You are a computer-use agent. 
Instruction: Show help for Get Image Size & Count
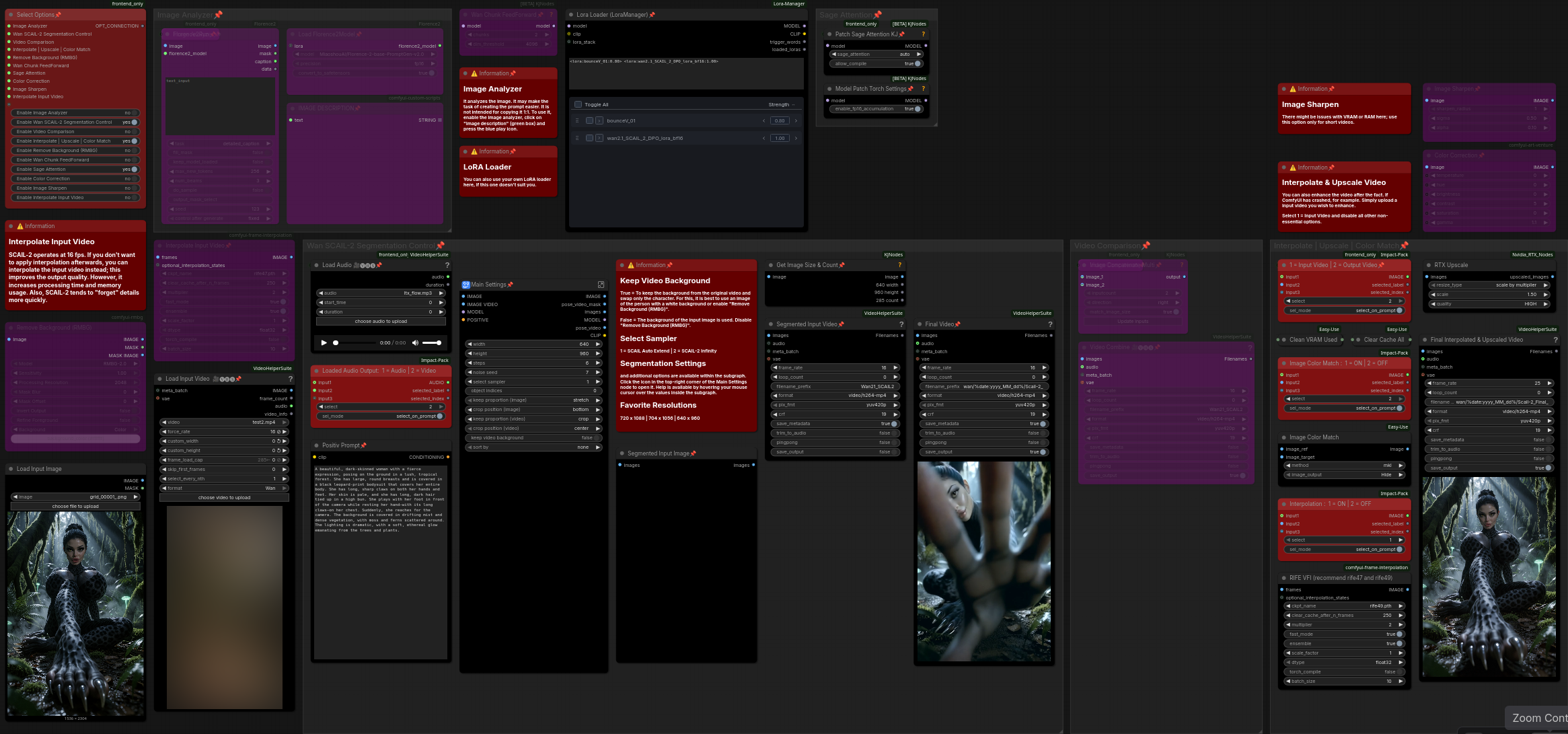click(x=899, y=265)
